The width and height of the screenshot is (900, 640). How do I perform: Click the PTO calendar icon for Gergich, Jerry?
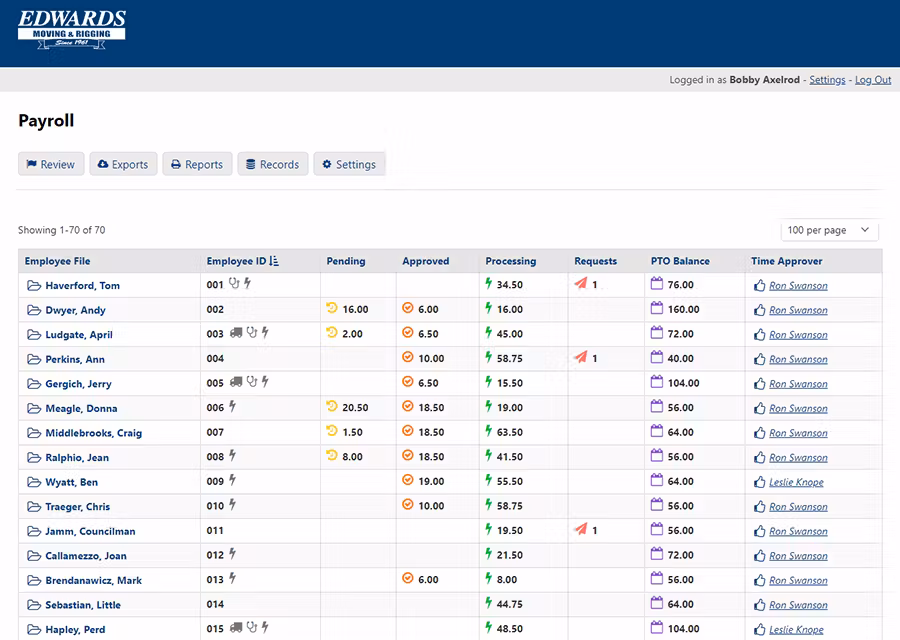[x=657, y=383]
